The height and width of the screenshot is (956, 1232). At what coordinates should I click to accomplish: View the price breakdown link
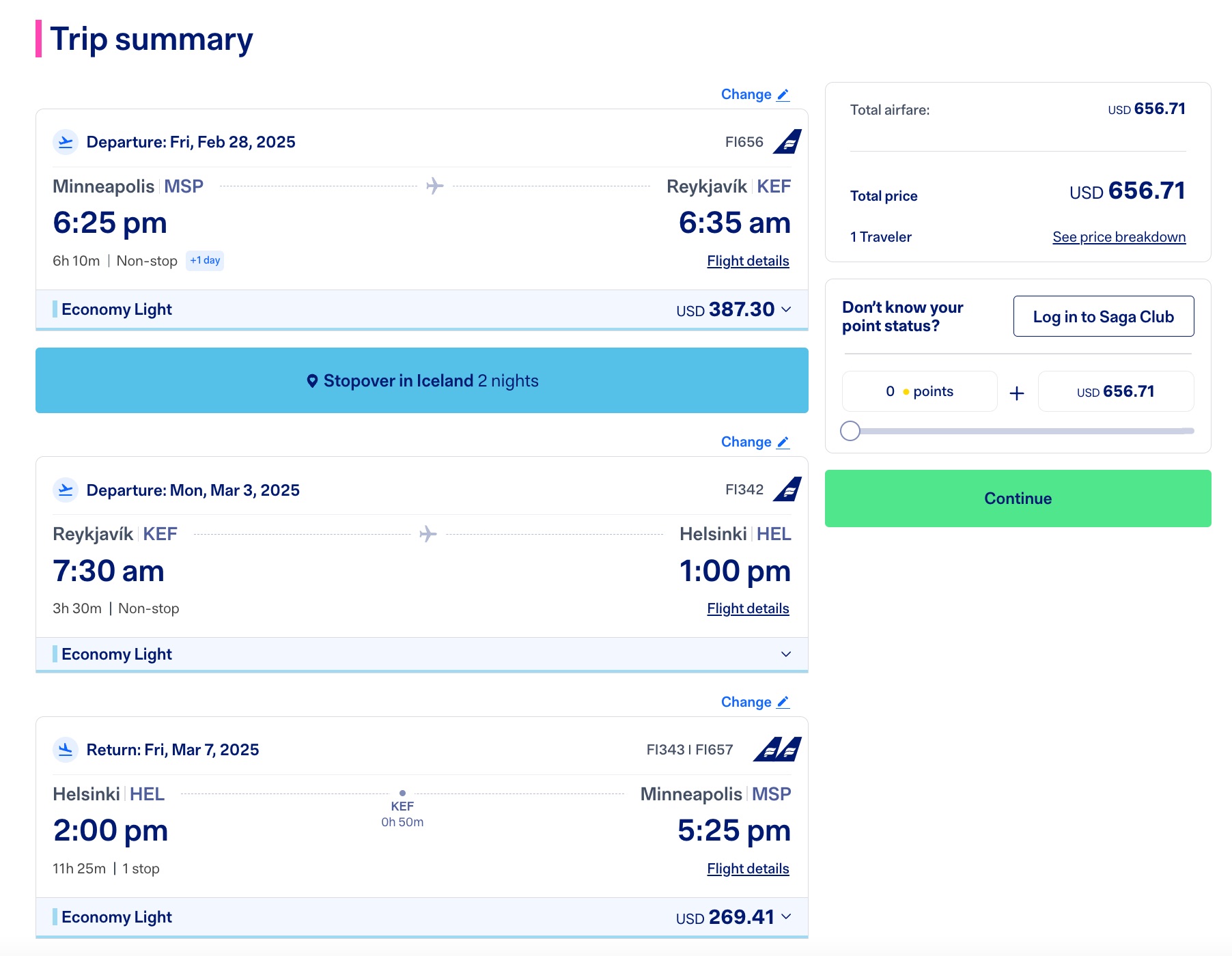pos(1119,236)
